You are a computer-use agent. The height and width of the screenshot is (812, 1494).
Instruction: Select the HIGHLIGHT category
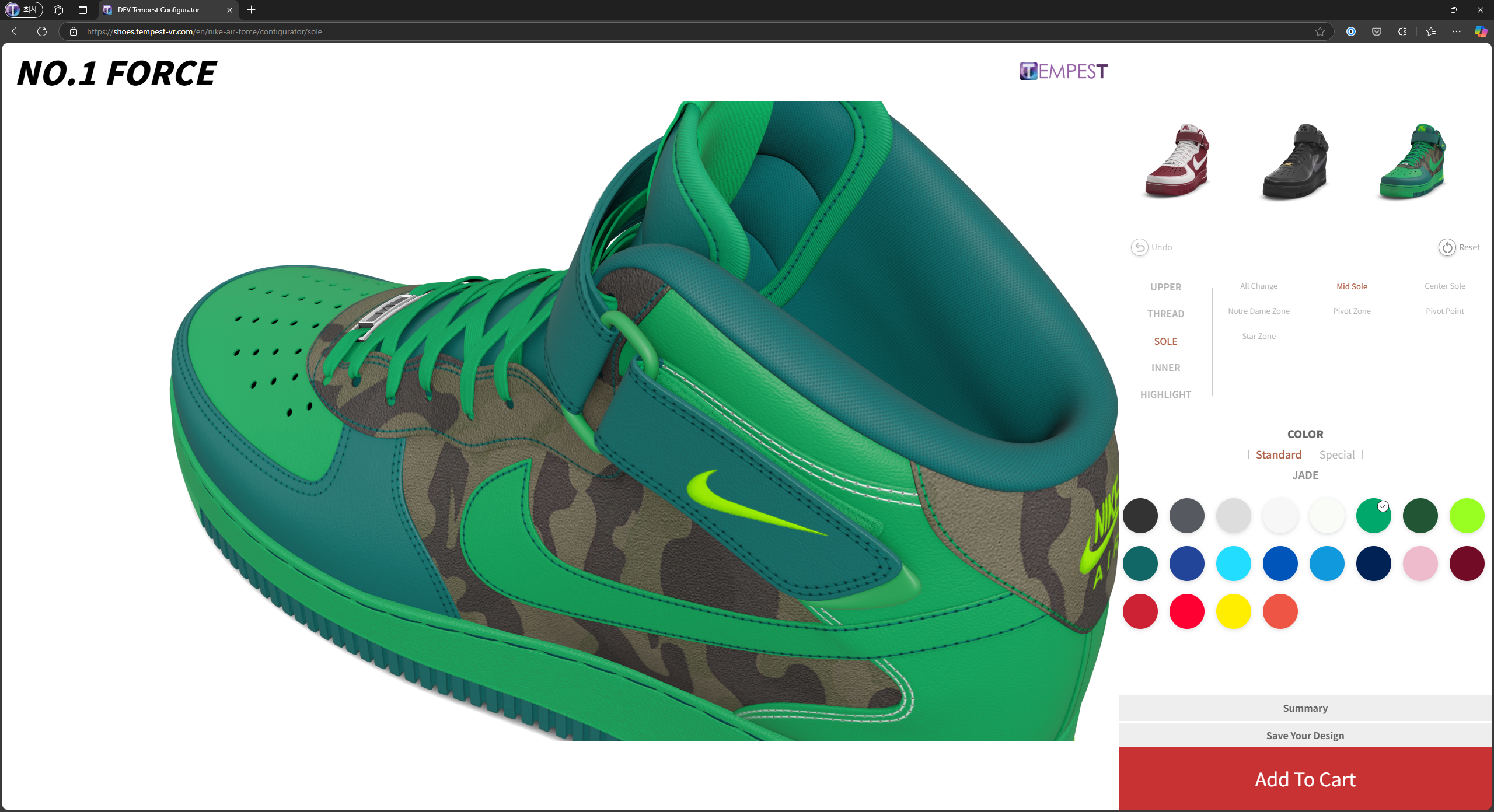1165,394
